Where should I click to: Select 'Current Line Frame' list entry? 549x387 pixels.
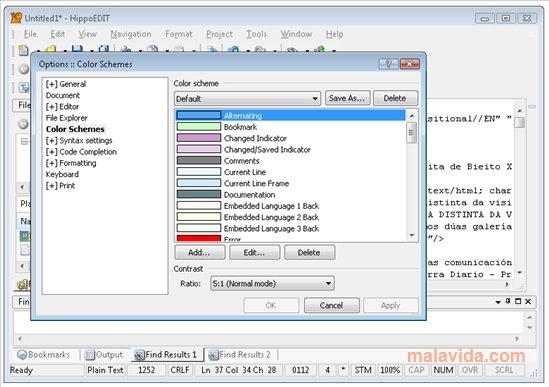(x=291, y=183)
